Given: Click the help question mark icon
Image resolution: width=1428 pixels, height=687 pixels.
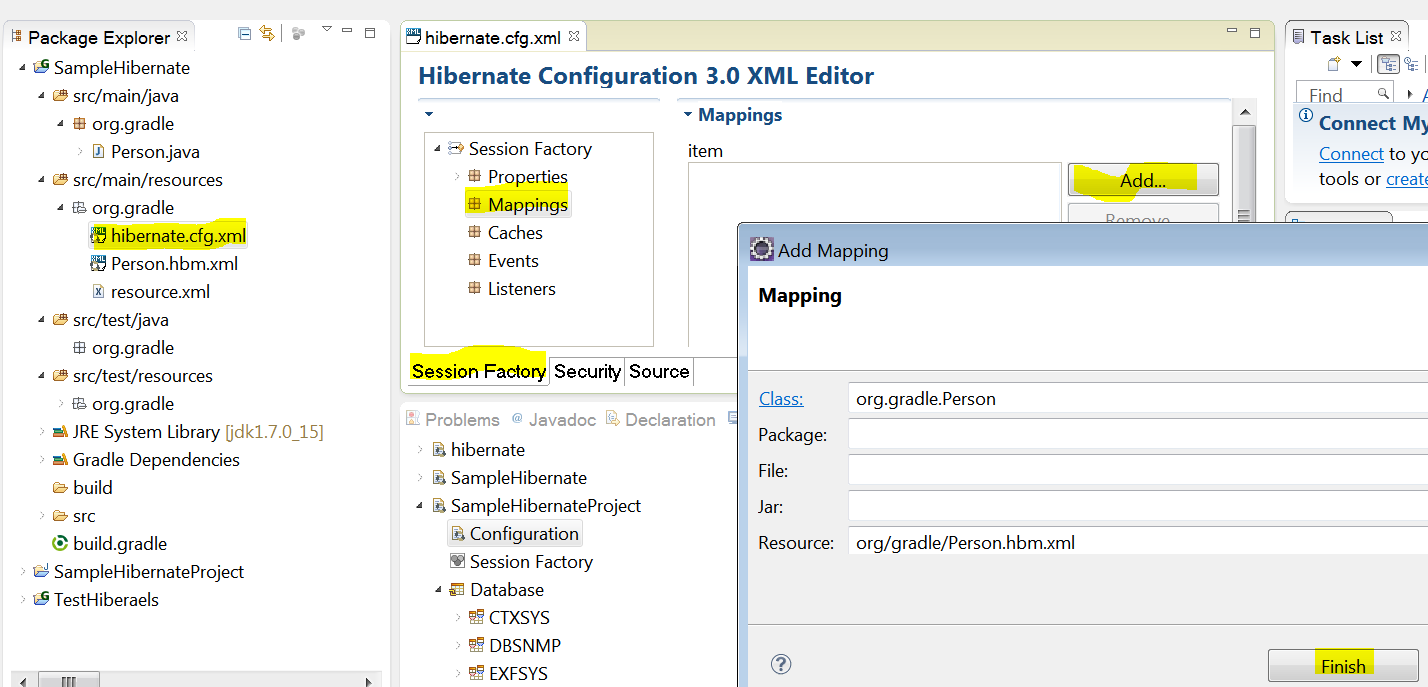Looking at the screenshot, I should pos(782,665).
